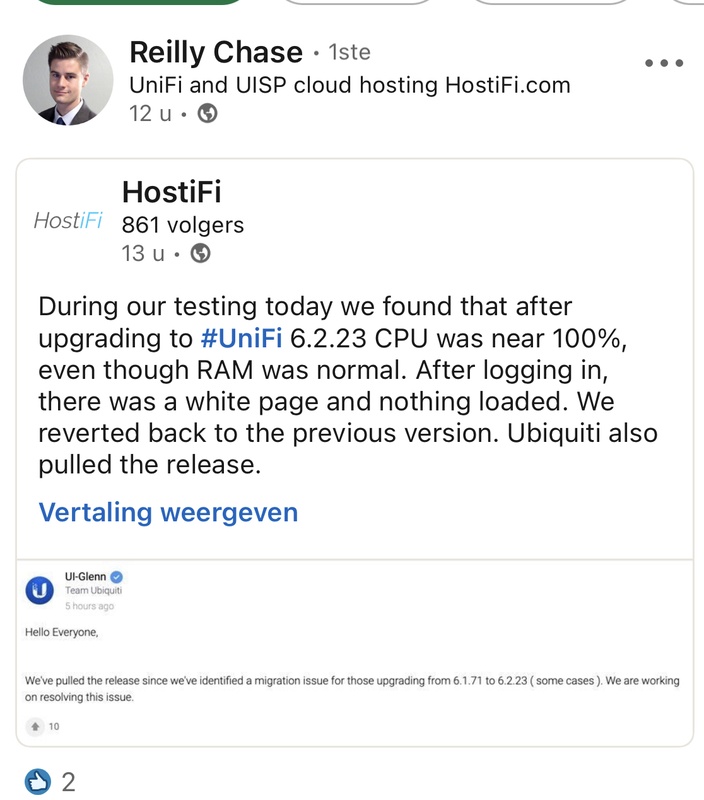
Task: Open the reactions count "2"
Action: click(68, 781)
